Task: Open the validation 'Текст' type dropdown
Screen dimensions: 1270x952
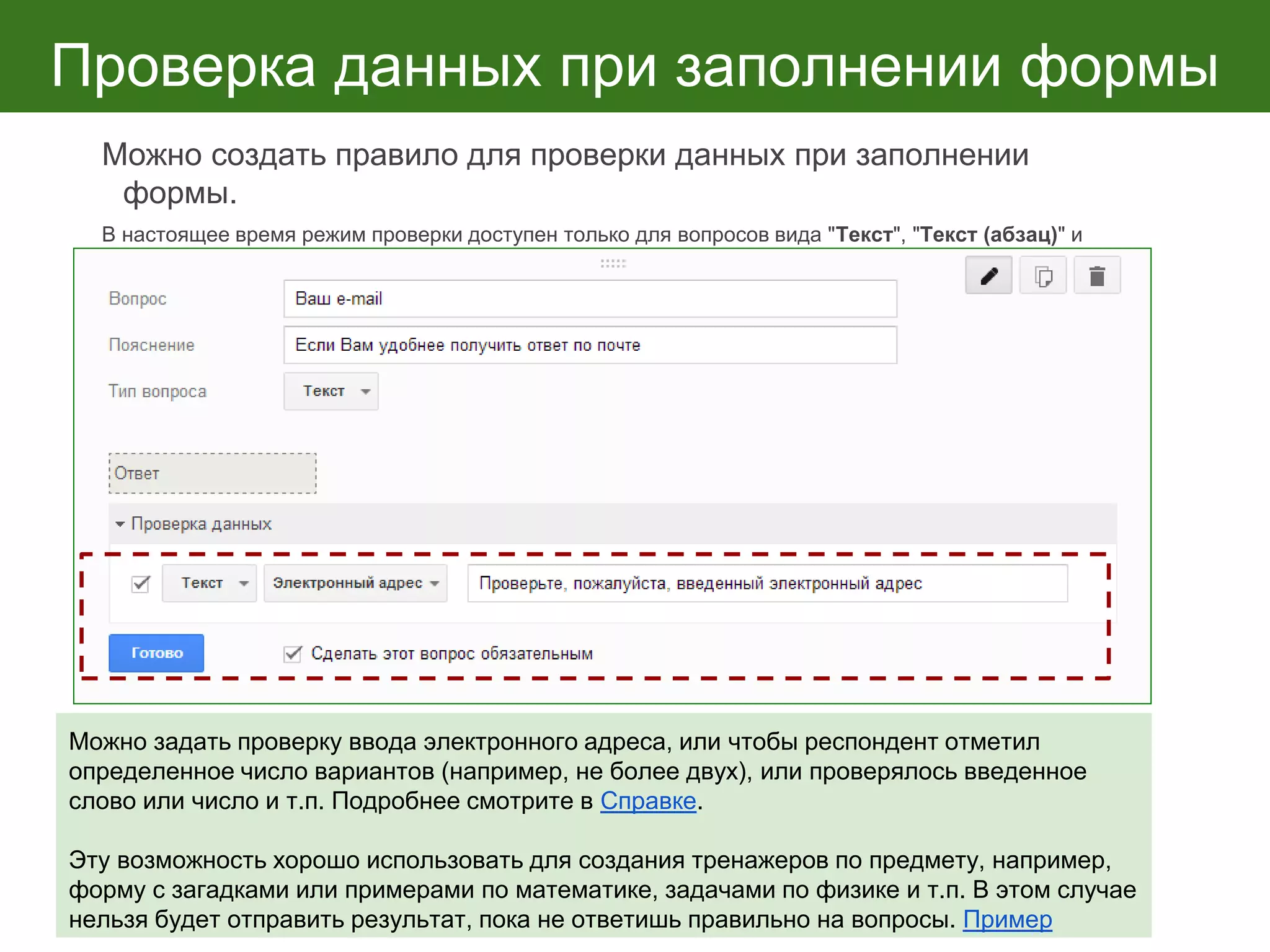Action: point(210,583)
